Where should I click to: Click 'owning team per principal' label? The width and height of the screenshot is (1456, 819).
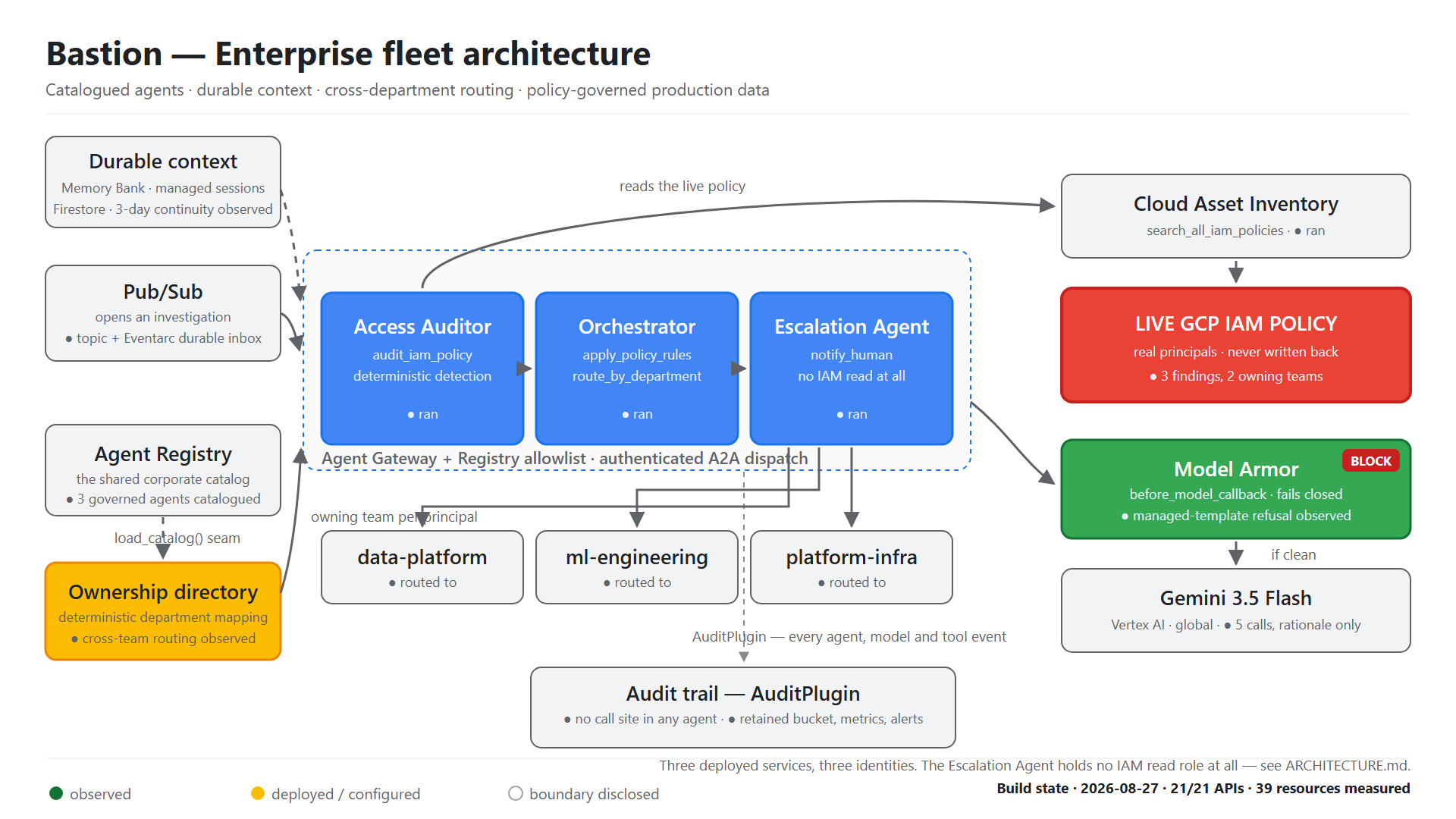(x=394, y=516)
